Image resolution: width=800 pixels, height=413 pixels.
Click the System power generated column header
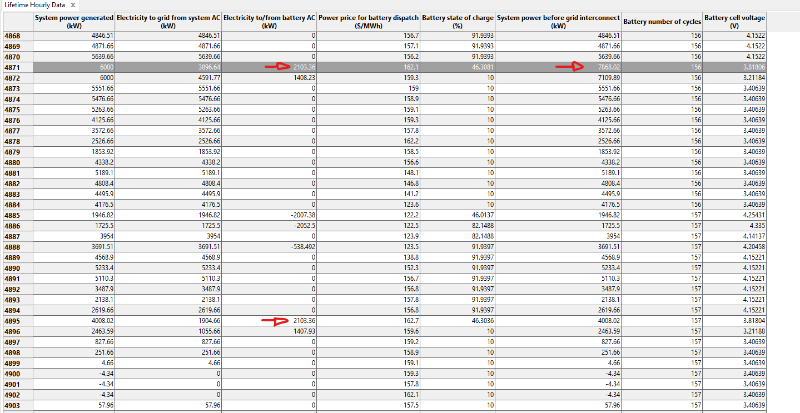(x=73, y=22)
